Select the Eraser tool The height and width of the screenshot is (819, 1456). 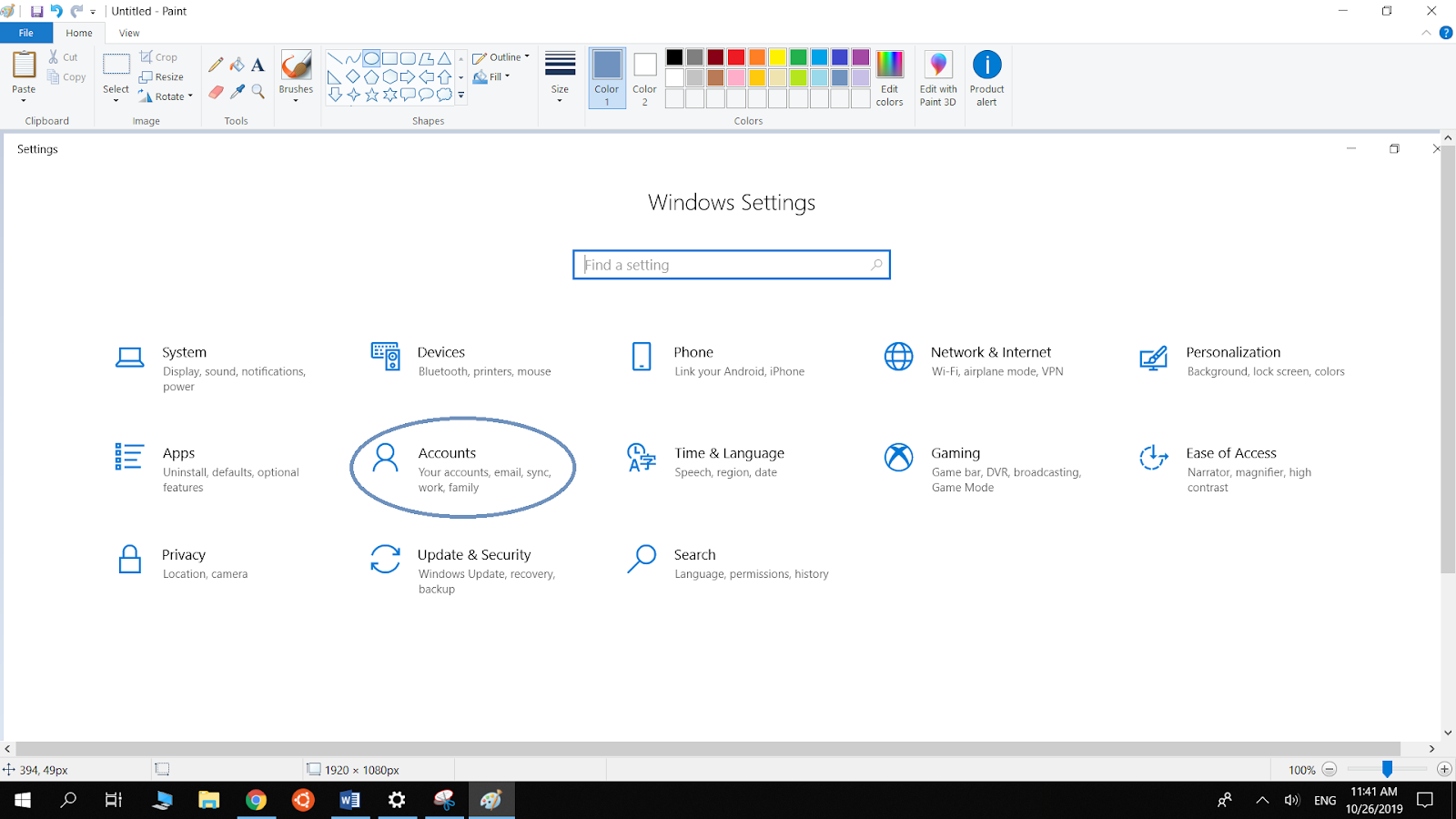(216, 92)
